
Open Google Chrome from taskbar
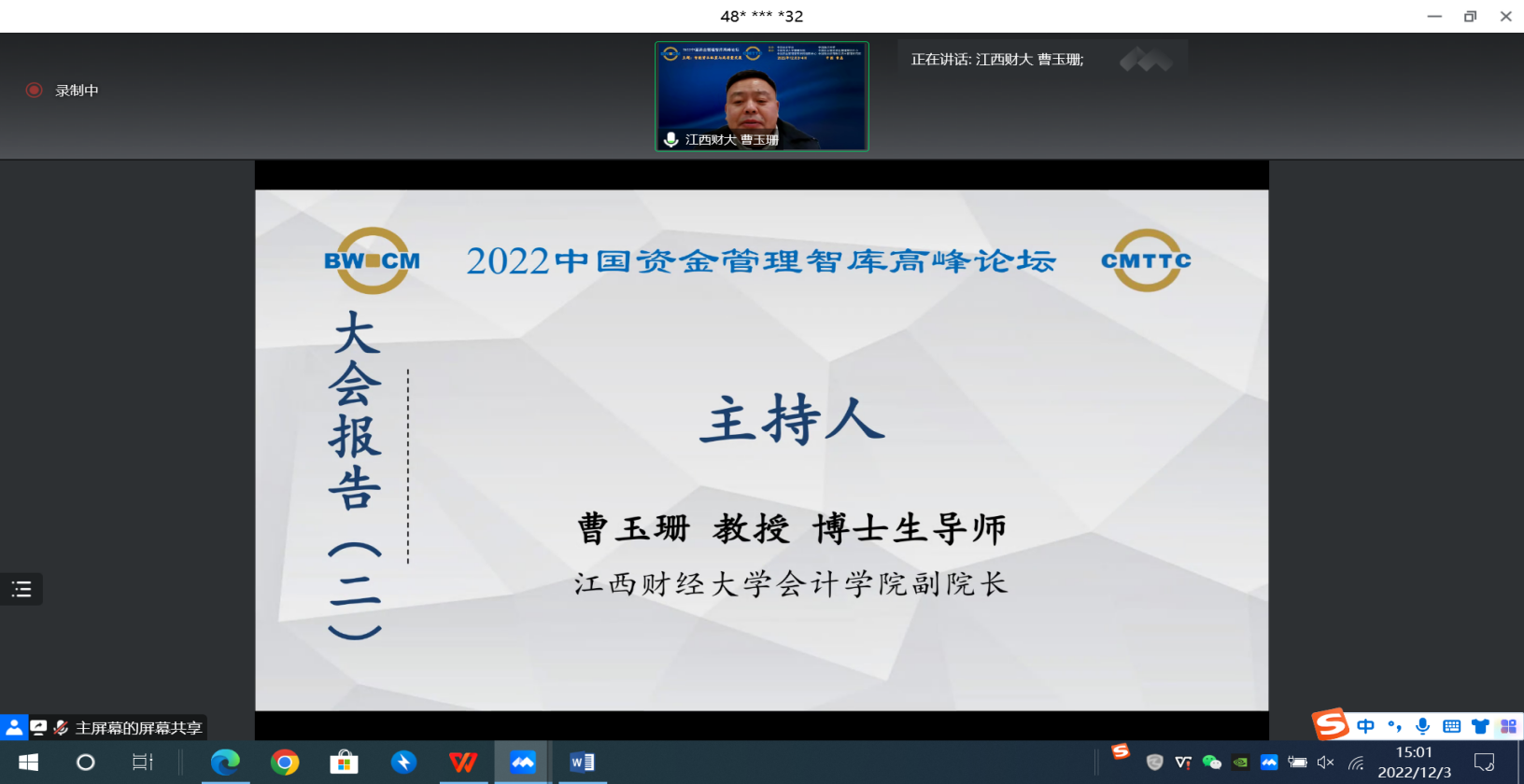285,763
